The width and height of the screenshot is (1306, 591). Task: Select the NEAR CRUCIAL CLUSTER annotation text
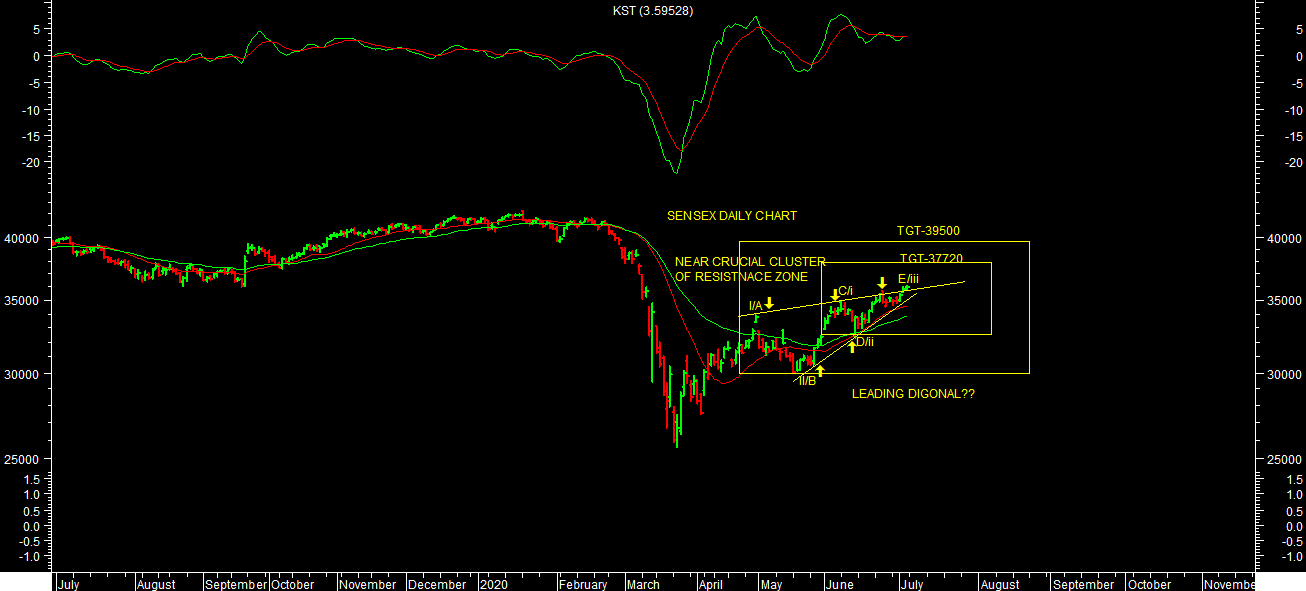750,262
